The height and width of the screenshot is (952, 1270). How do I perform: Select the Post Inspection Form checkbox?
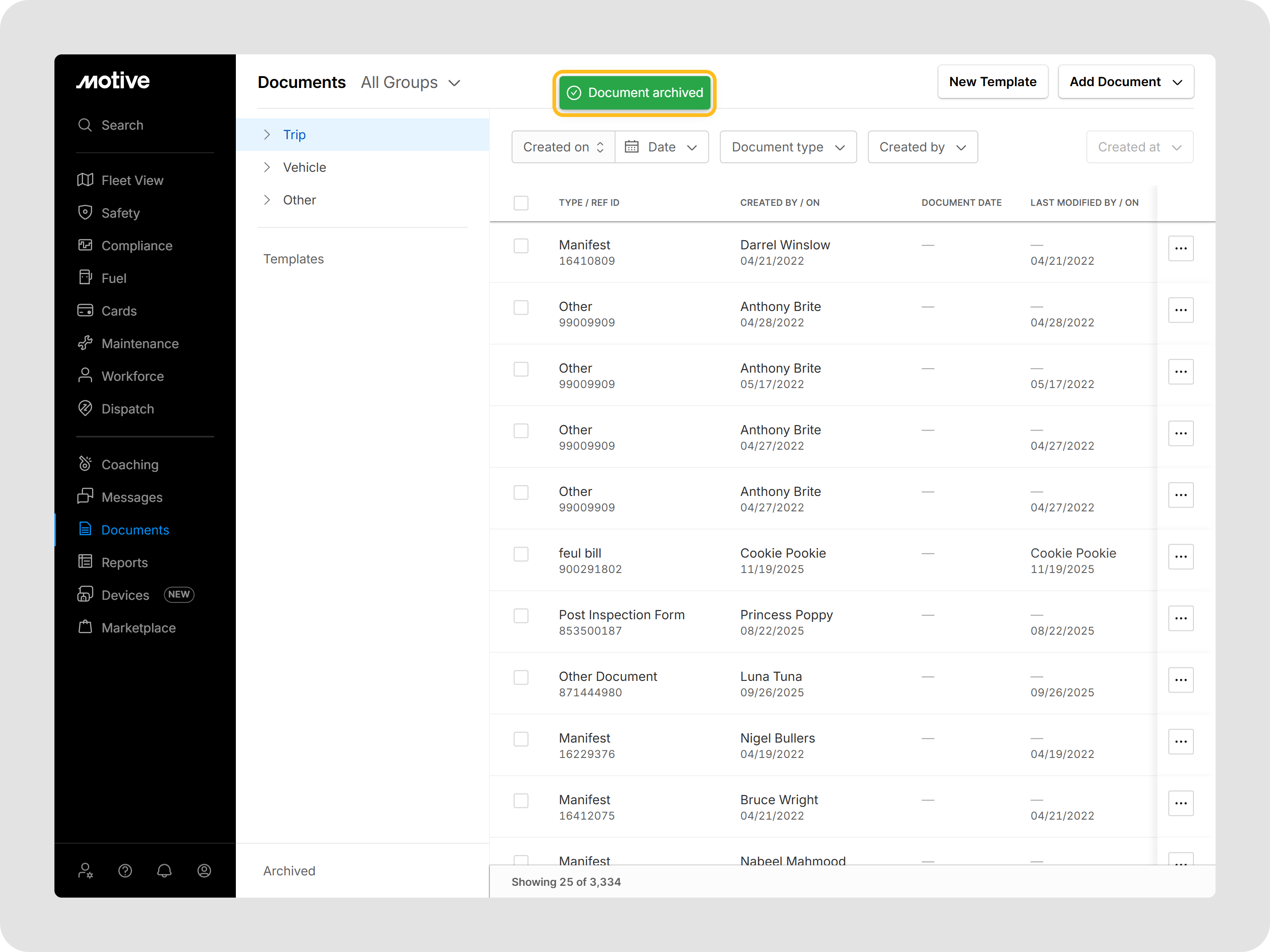pyautogui.click(x=521, y=616)
